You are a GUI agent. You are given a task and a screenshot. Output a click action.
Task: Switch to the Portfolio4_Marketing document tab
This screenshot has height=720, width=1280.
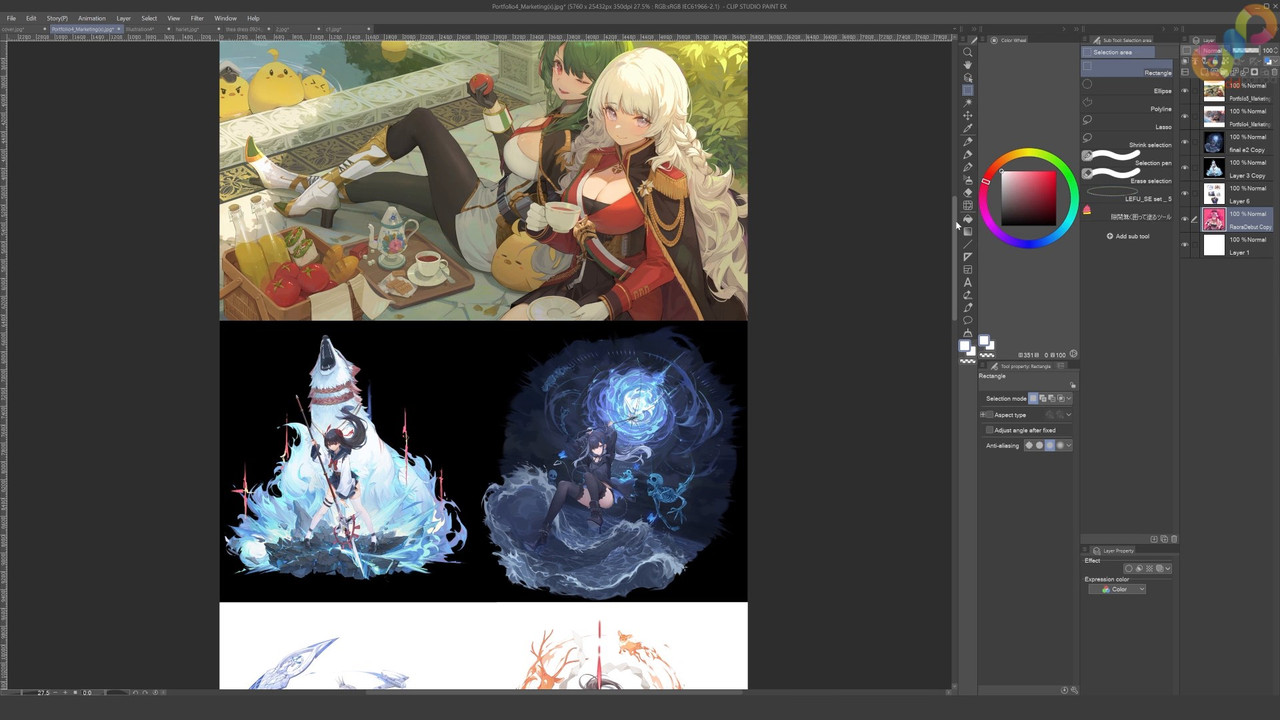tap(86, 29)
